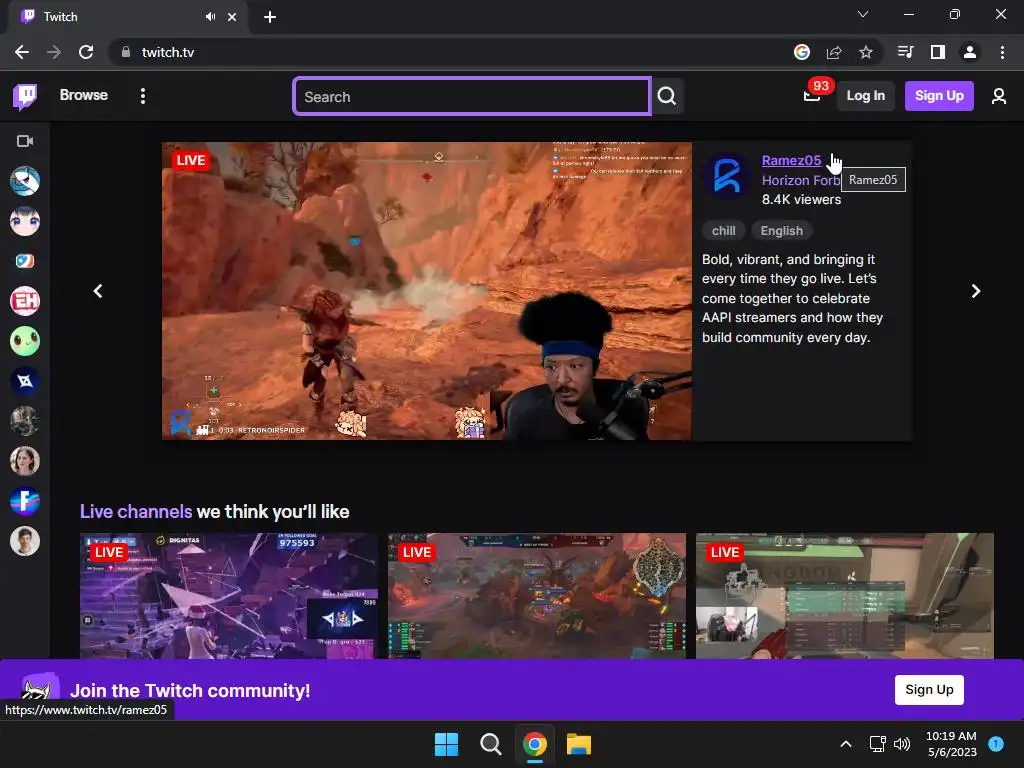Open the blue F logo channel in sidebar
This screenshot has height=768, width=1024.
[x=25, y=501]
